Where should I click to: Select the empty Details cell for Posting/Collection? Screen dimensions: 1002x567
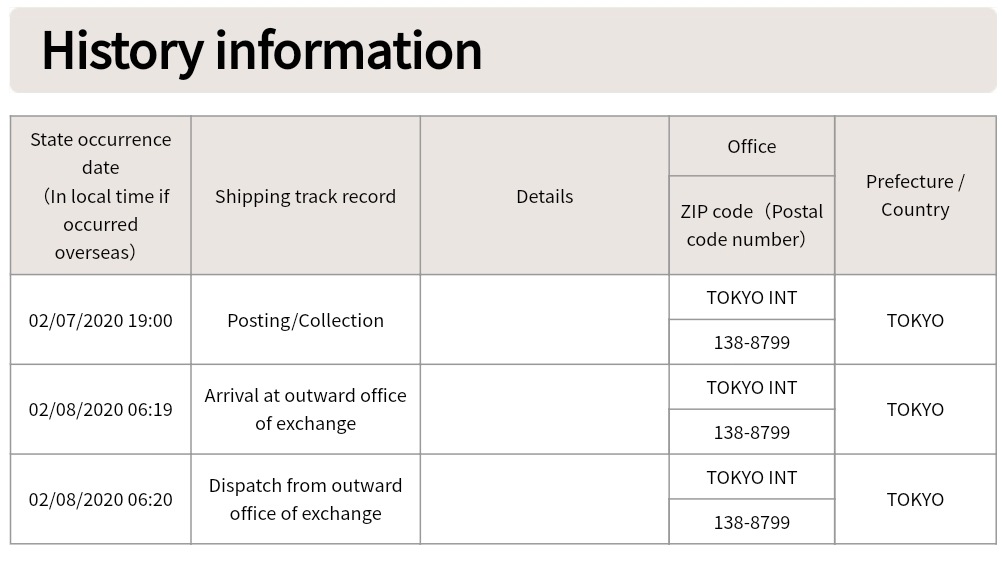544,320
